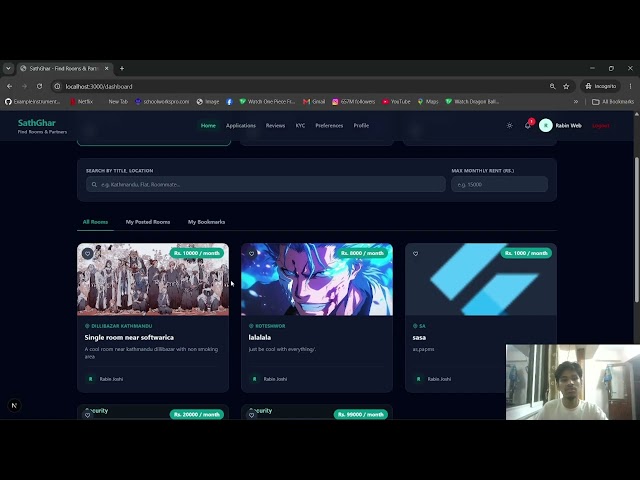
Task: Click the Rs. 10000 / month badge
Action: click(197, 253)
